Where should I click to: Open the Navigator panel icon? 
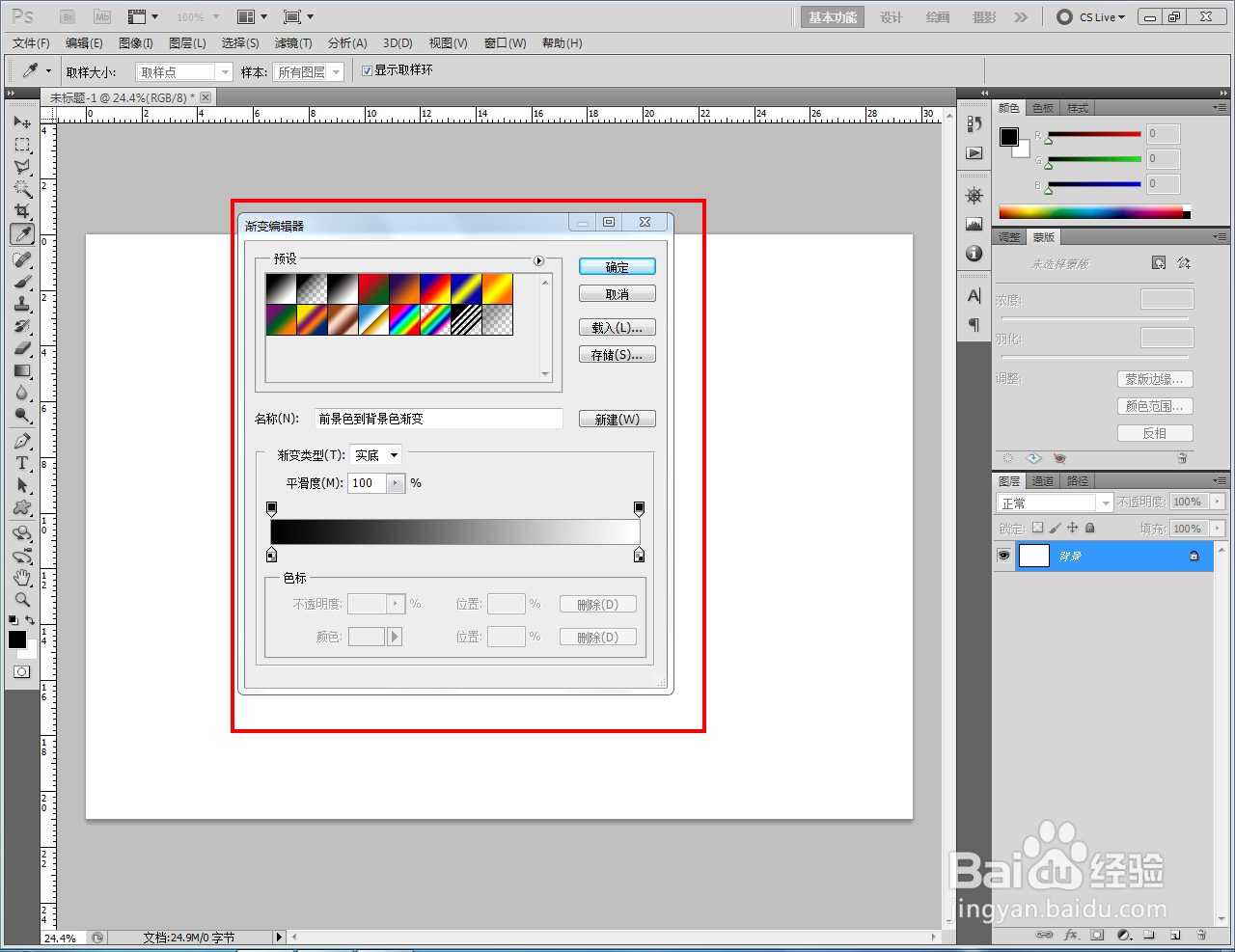click(x=974, y=196)
